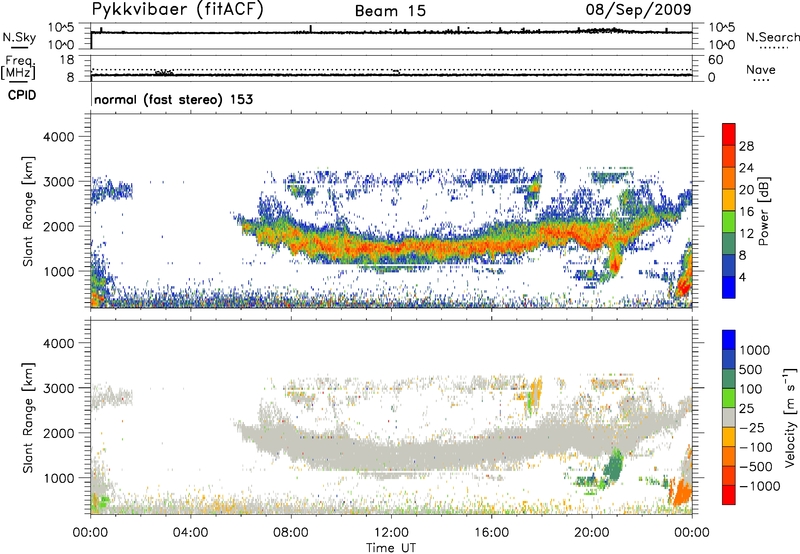Click the orange velocity patch near 23:30
Screen dimensions: 800x554
[x=681, y=491]
